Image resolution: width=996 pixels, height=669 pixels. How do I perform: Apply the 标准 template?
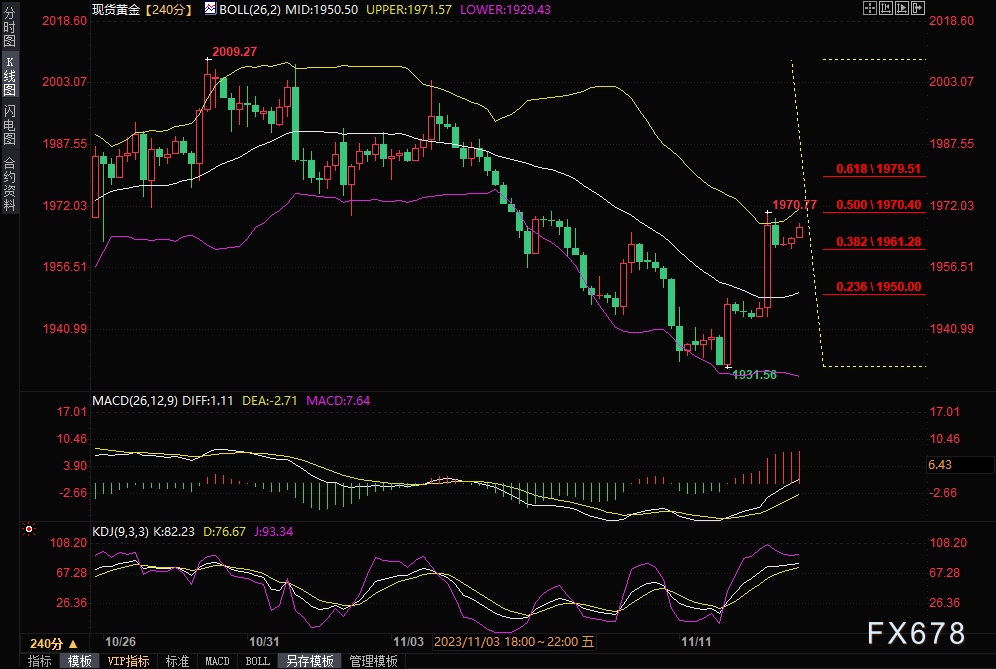coord(177,661)
